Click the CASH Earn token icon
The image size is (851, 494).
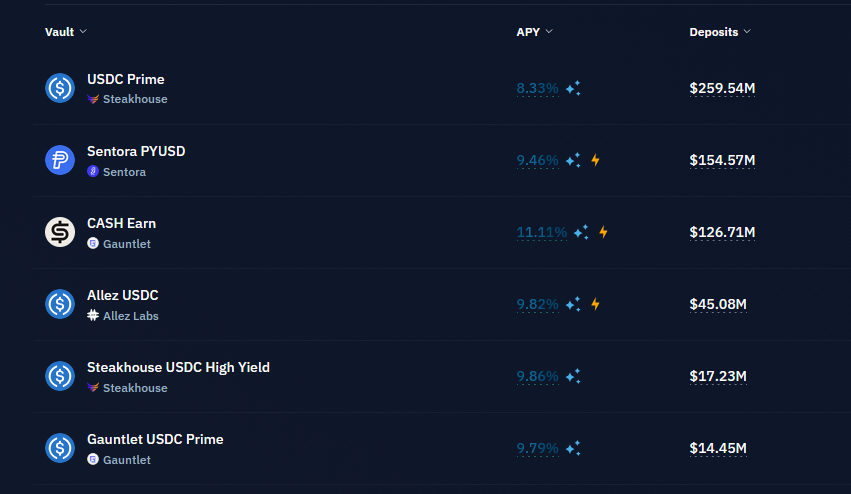[60, 232]
